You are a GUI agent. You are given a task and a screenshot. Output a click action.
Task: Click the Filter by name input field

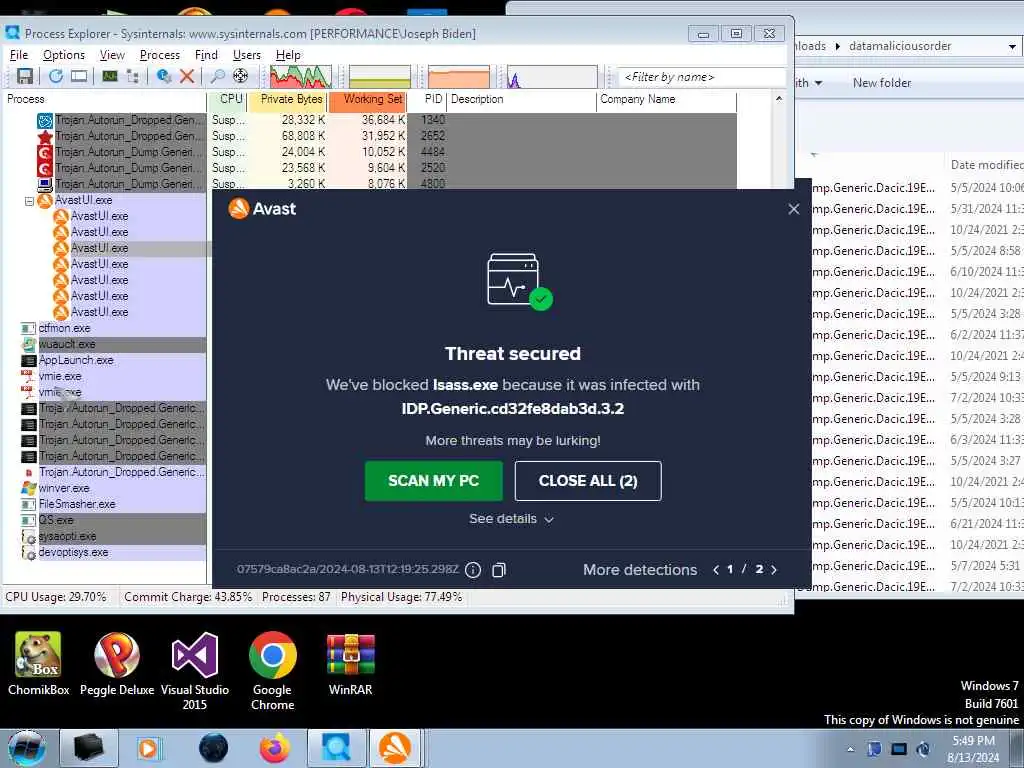[x=701, y=77]
